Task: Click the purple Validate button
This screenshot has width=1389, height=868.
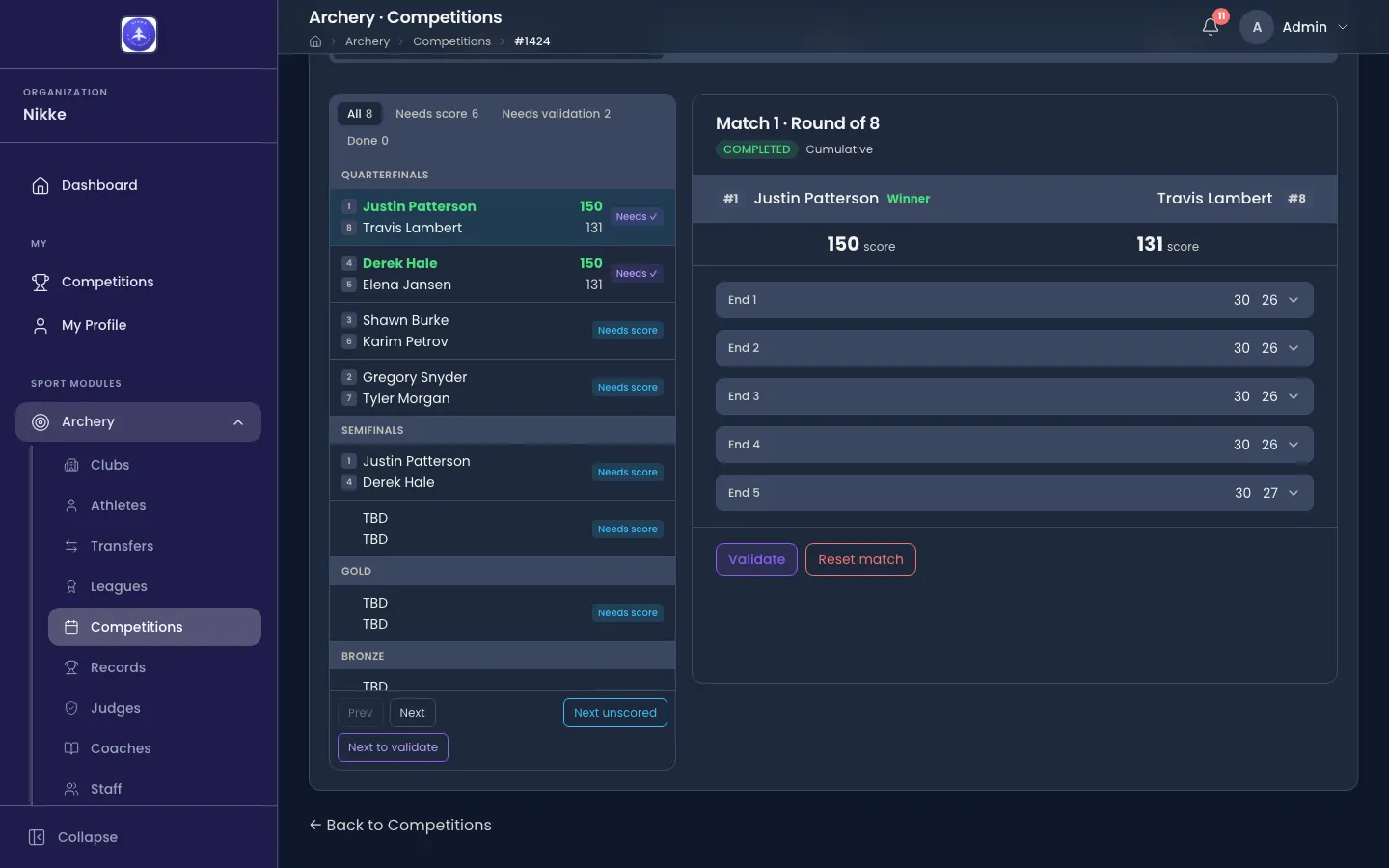Action: tap(756, 559)
